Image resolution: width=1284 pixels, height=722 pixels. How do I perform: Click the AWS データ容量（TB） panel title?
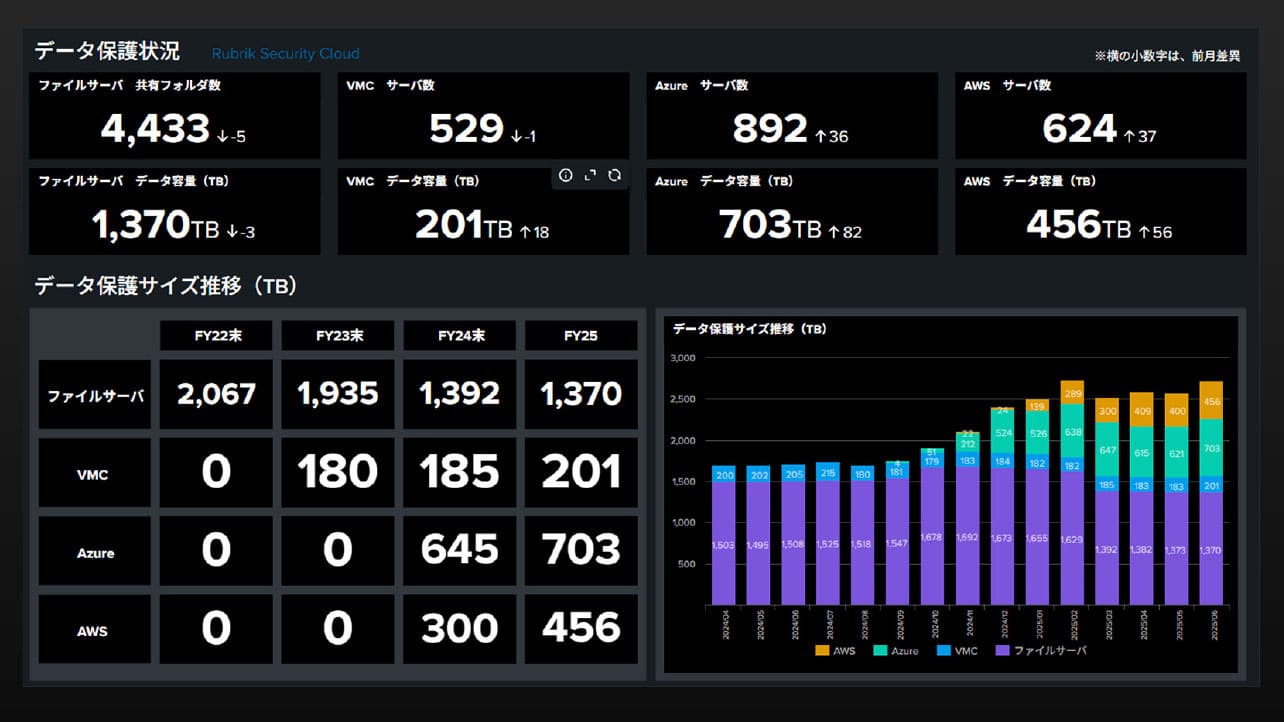tap(1033, 182)
